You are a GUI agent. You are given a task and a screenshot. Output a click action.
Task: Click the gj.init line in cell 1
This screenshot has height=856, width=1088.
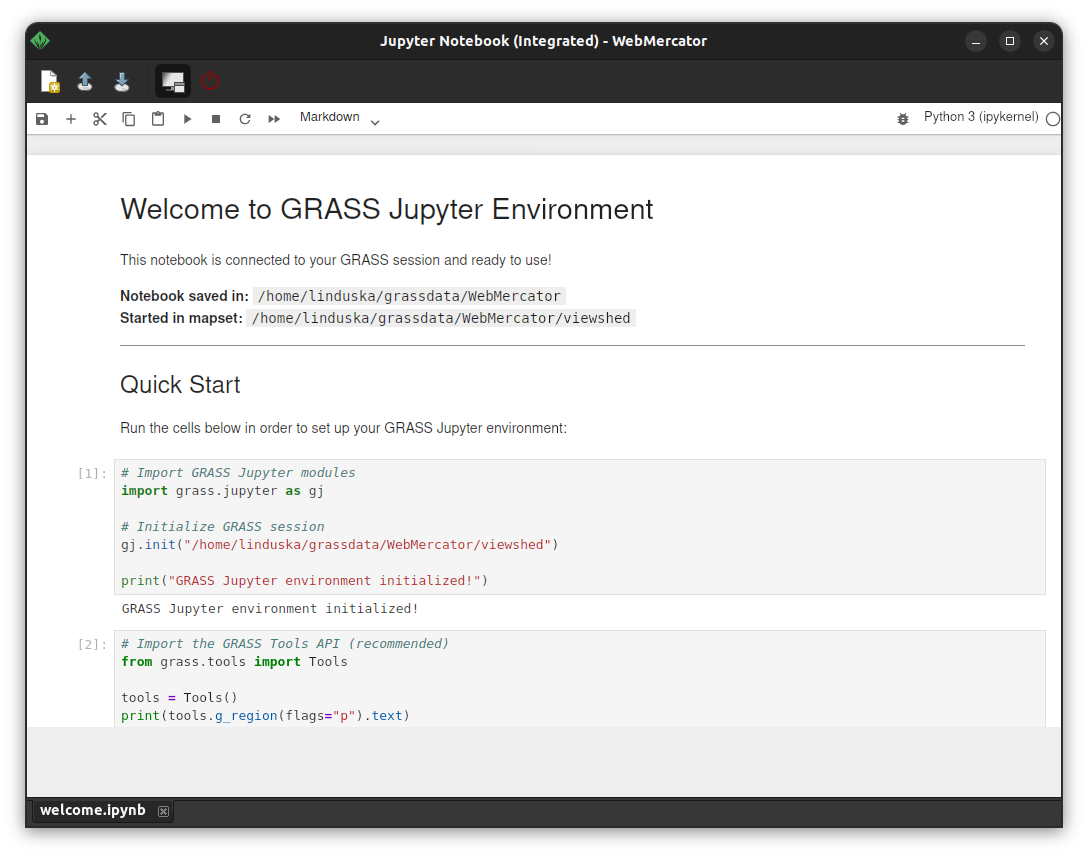pyautogui.click(x=339, y=545)
